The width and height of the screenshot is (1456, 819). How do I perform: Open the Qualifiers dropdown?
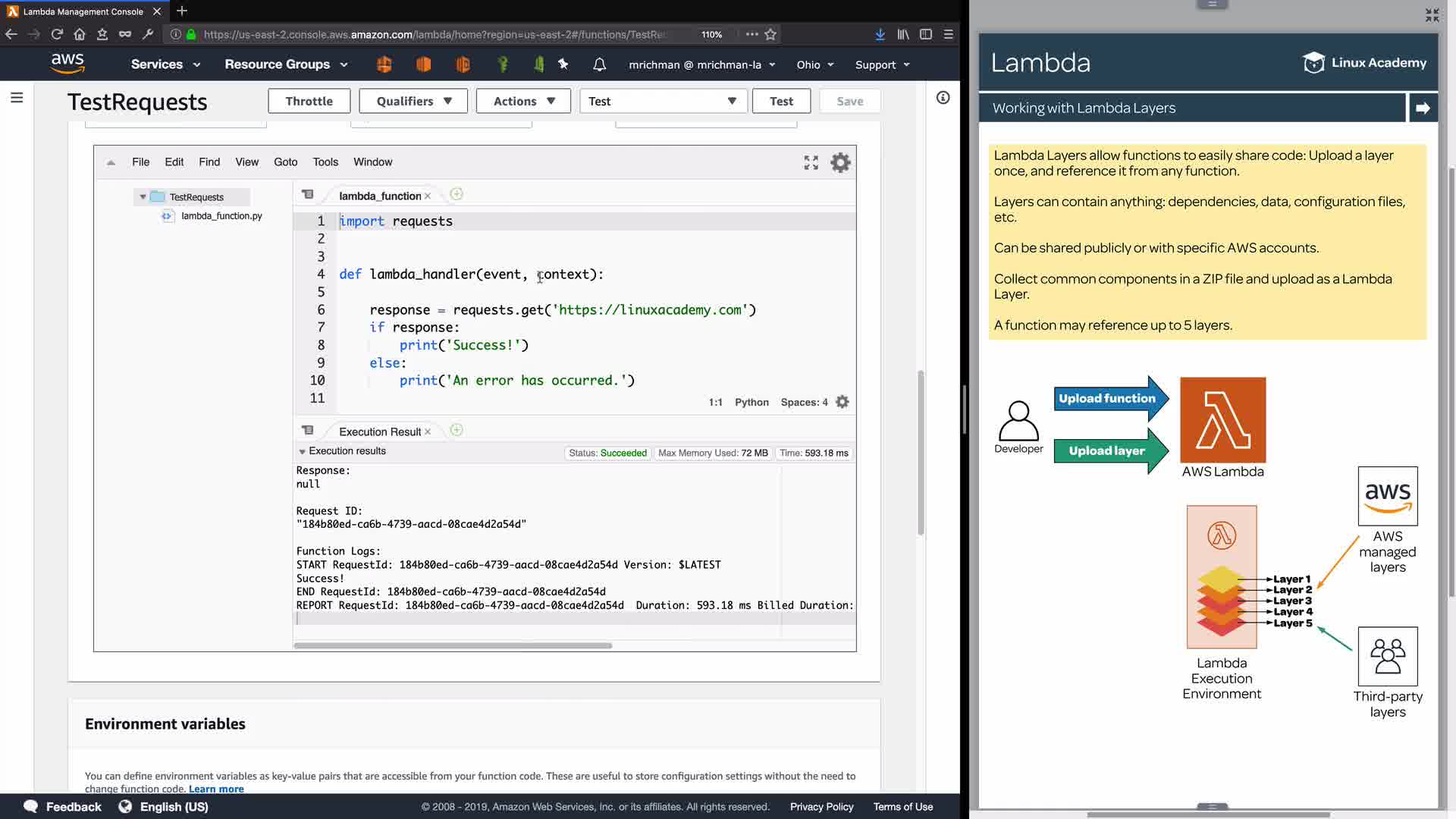(x=414, y=101)
